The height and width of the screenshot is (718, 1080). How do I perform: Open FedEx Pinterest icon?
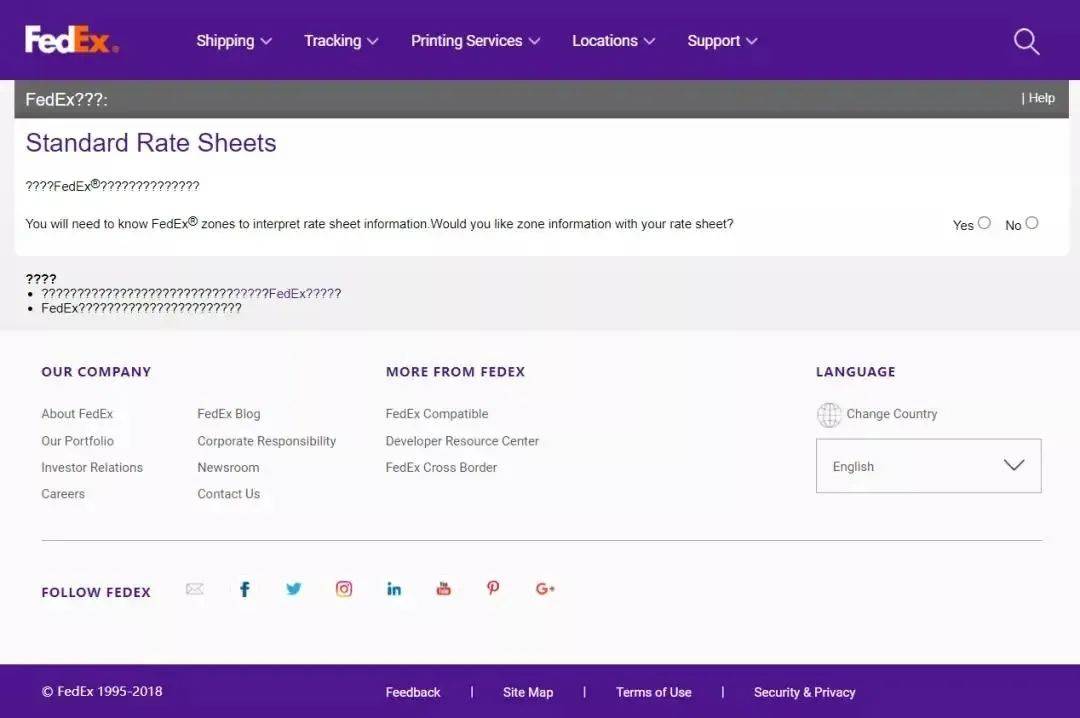(493, 588)
